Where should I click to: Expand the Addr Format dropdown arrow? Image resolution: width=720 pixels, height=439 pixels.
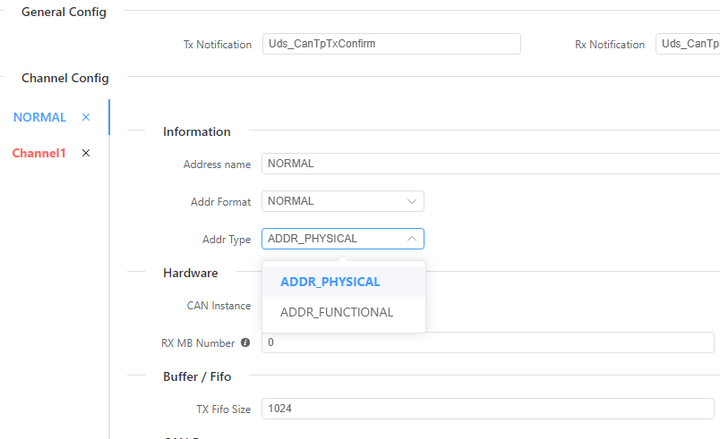pos(412,201)
